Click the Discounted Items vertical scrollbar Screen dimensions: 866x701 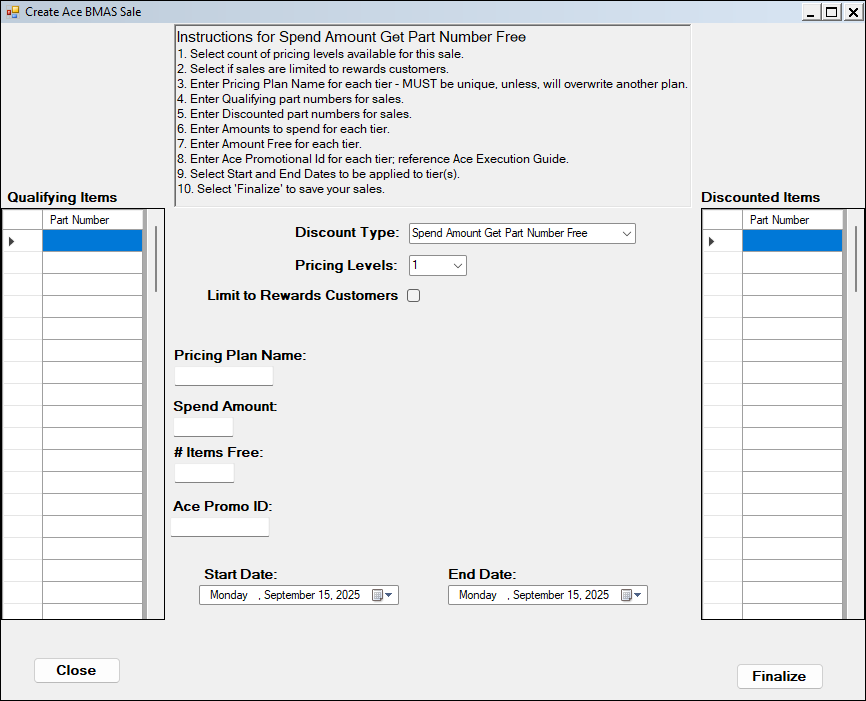856,260
